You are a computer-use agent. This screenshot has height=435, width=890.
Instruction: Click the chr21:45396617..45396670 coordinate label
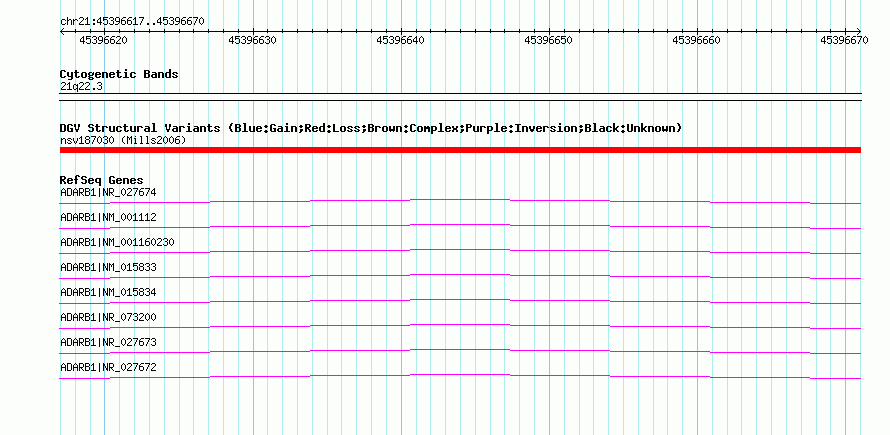pos(132,22)
